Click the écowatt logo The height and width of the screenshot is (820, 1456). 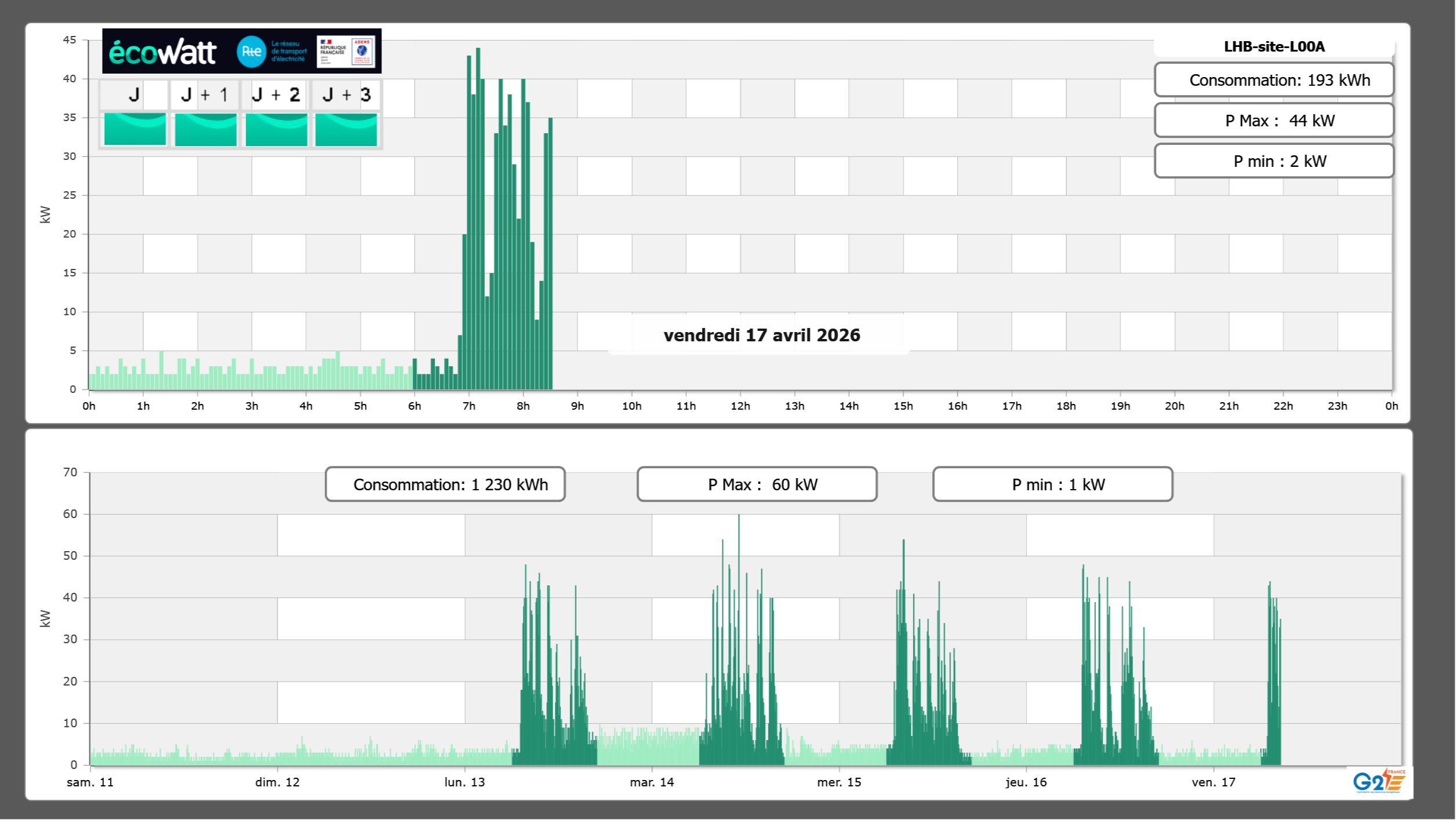[163, 52]
